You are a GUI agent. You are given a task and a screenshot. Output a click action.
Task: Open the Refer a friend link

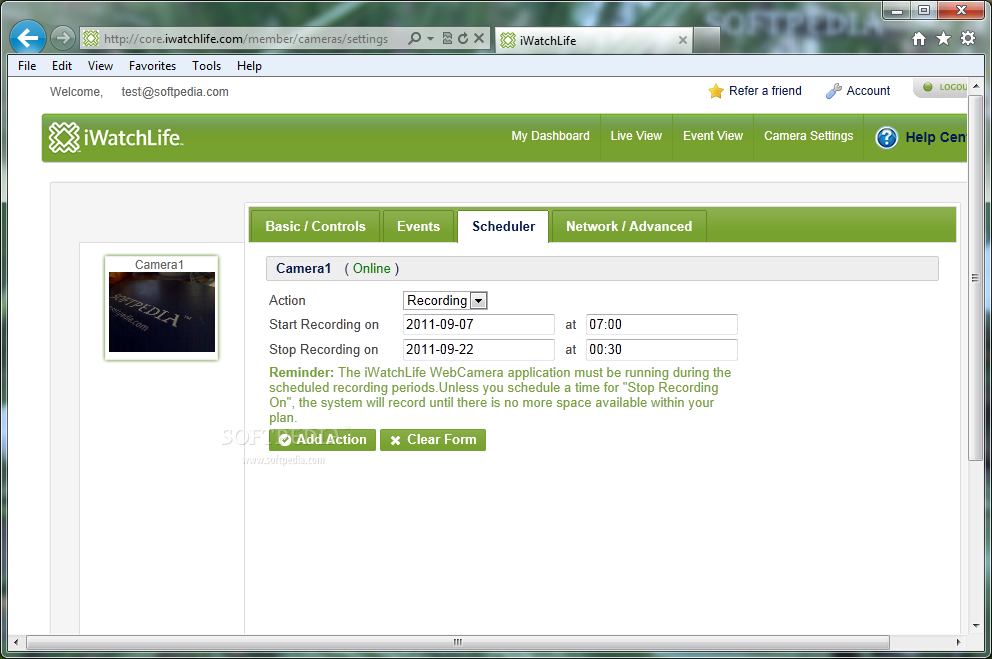point(765,90)
